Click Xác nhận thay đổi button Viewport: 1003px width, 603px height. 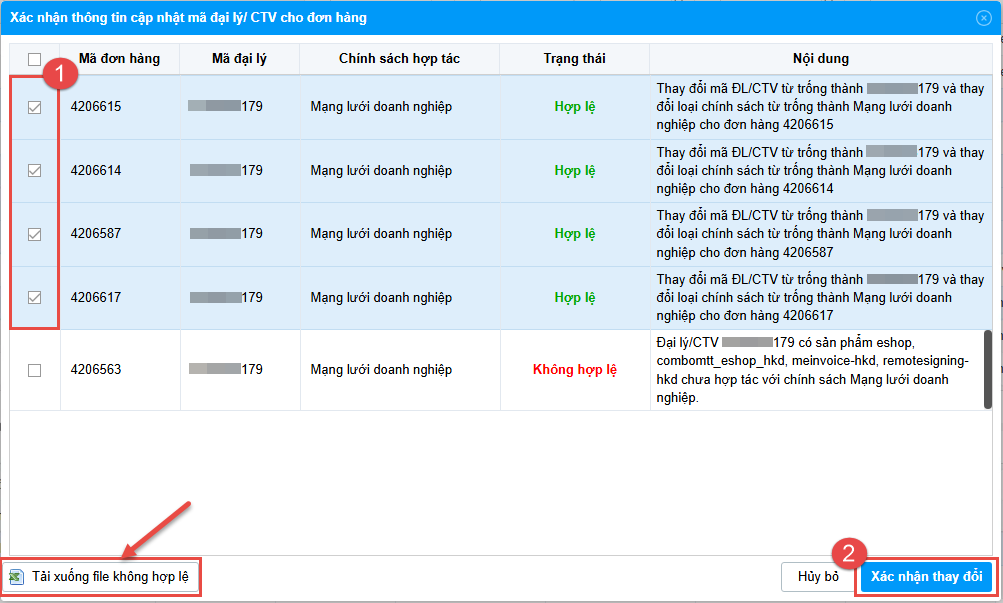coord(926,577)
